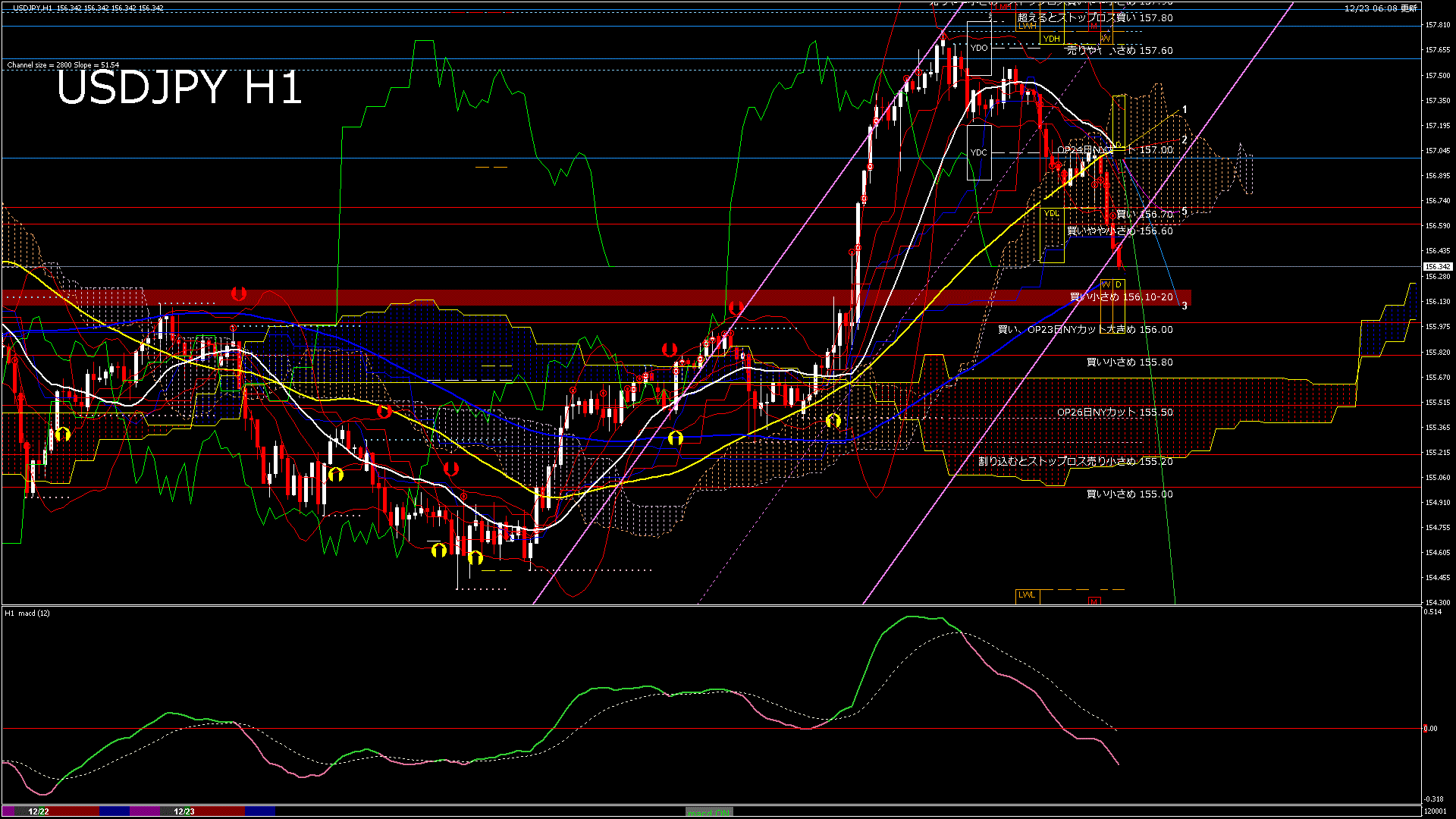This screenshot has width=1456, height=819.
Task: Click the H1 macd (12) indicator label
Action: point(27,613)
